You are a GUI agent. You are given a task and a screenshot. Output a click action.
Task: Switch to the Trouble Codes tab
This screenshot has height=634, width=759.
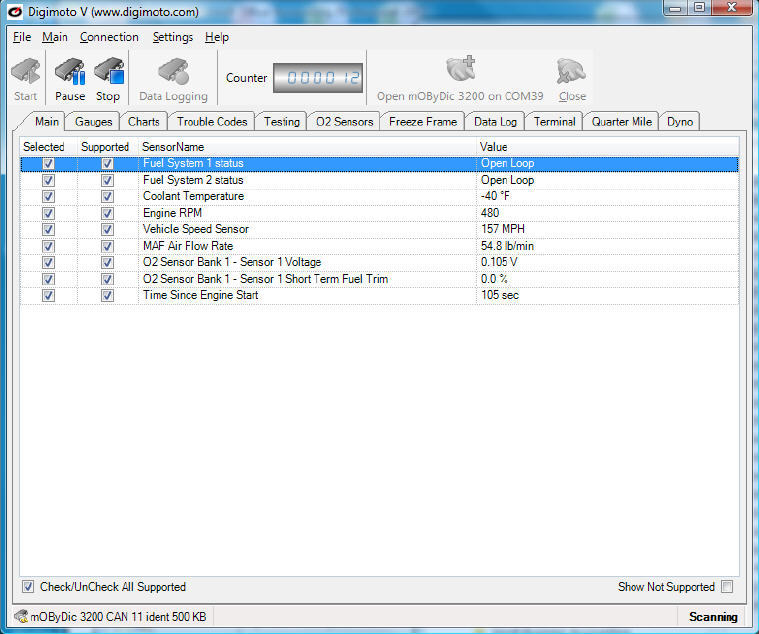click(212, 121)
